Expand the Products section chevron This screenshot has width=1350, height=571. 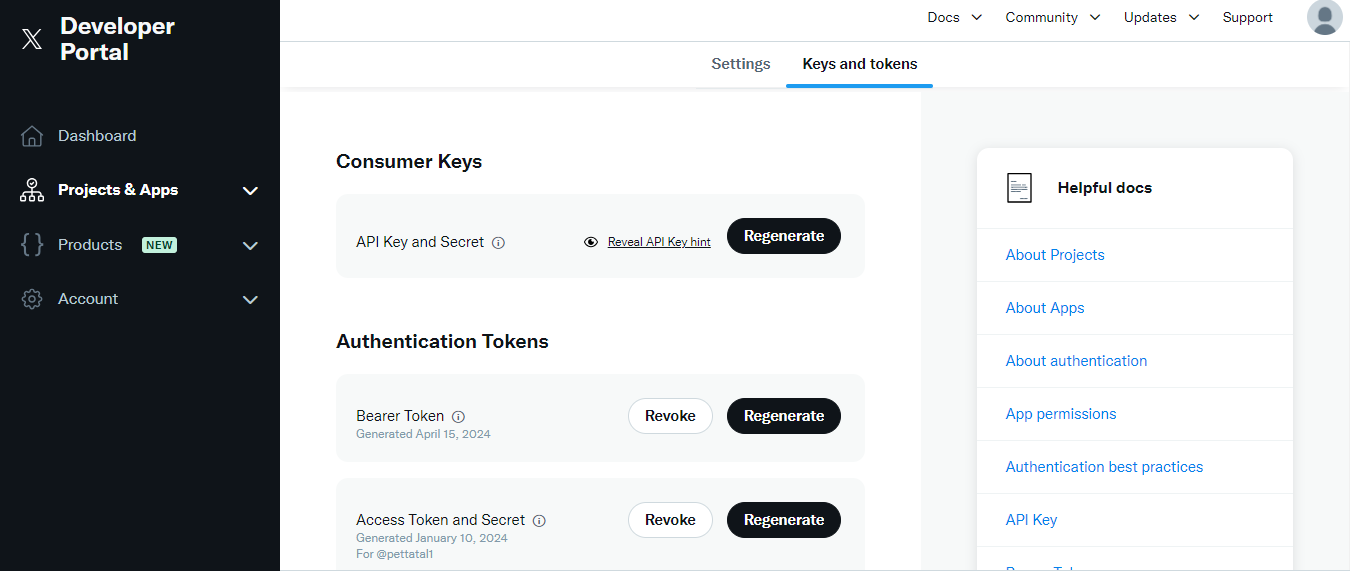point(250,246)
